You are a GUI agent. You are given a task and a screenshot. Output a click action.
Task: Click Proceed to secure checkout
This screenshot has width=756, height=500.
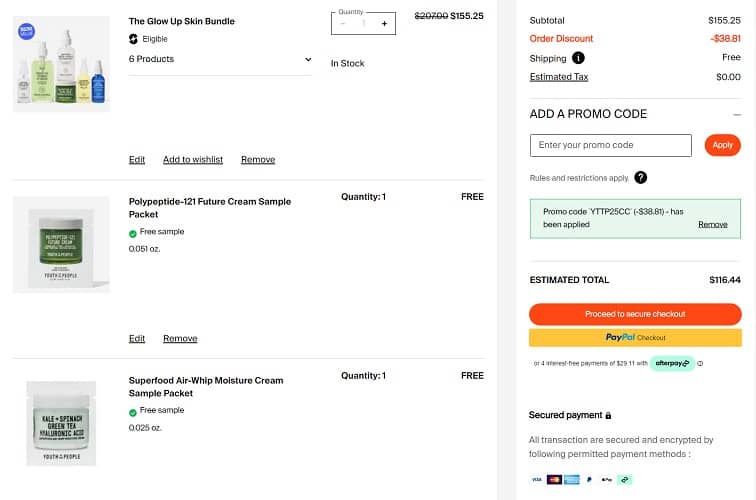(635, 314)
